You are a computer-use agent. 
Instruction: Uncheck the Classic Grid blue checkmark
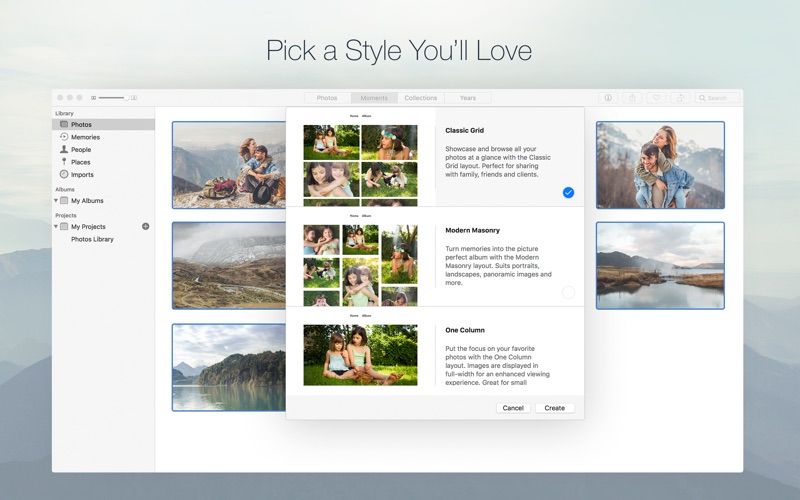coord(568,192)
